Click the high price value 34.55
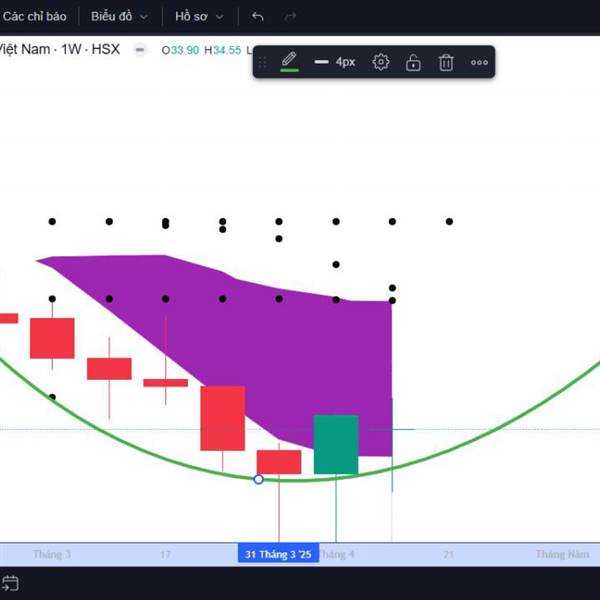The height and width of the screenshot is (600, 600). pos(227,50)
